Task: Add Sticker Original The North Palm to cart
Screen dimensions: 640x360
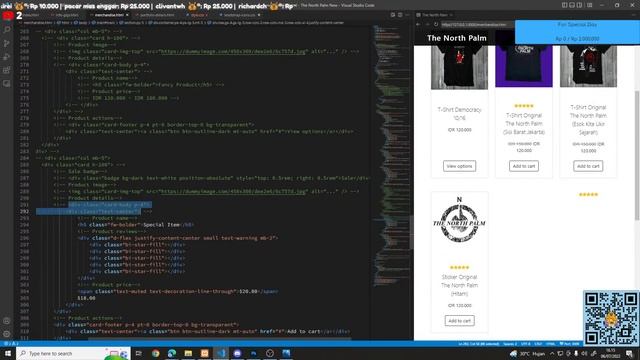Action: pyautogui.click(x=460, y=321)
